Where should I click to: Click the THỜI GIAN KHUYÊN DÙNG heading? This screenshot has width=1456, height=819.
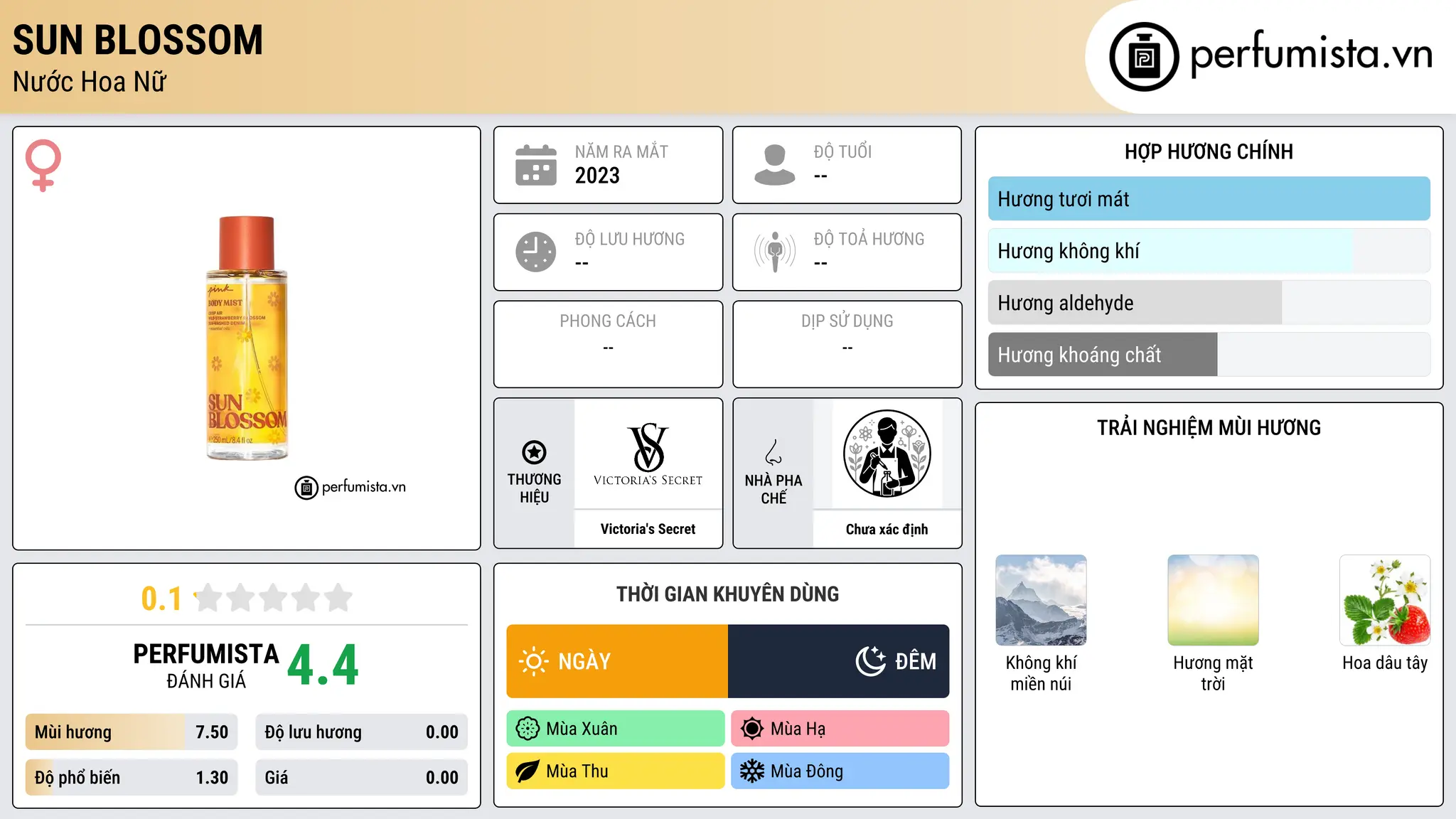727,594
